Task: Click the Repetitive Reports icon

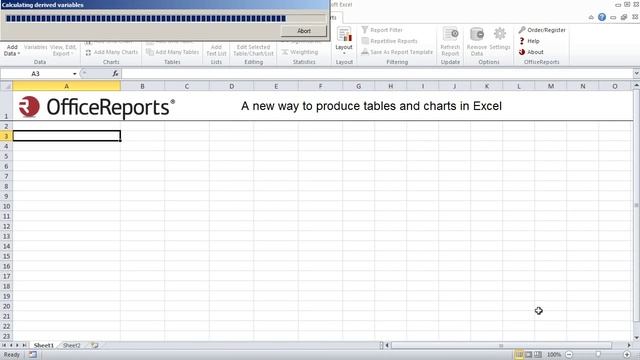Action: coord(365,41)
